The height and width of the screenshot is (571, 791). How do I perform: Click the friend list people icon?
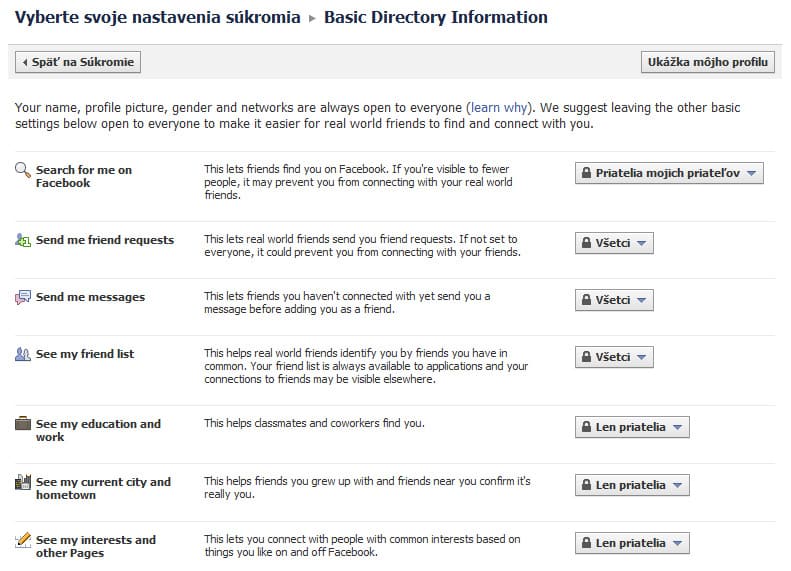[x=23, y=354]
